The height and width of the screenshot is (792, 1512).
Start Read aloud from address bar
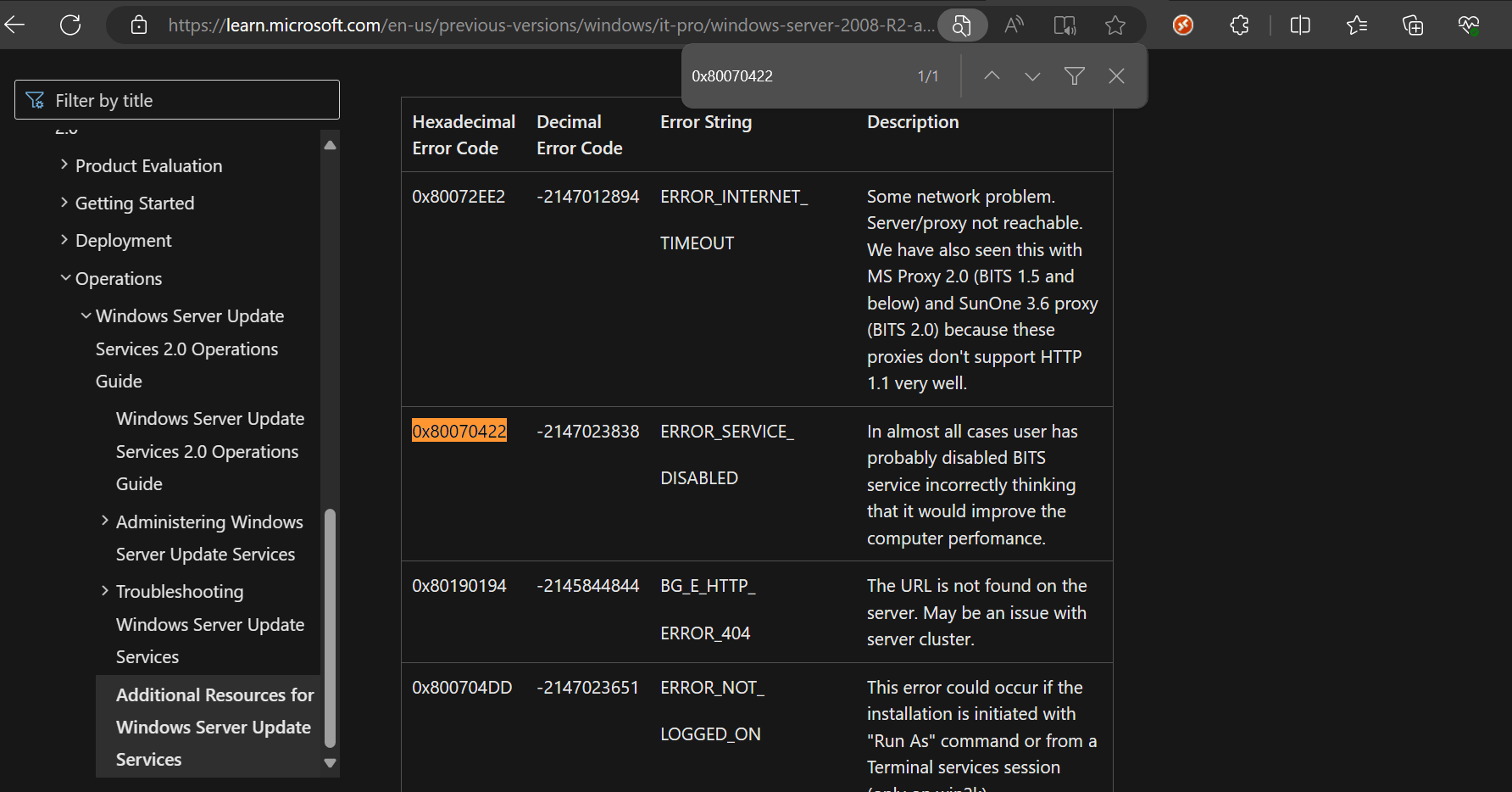[1014, 25]
